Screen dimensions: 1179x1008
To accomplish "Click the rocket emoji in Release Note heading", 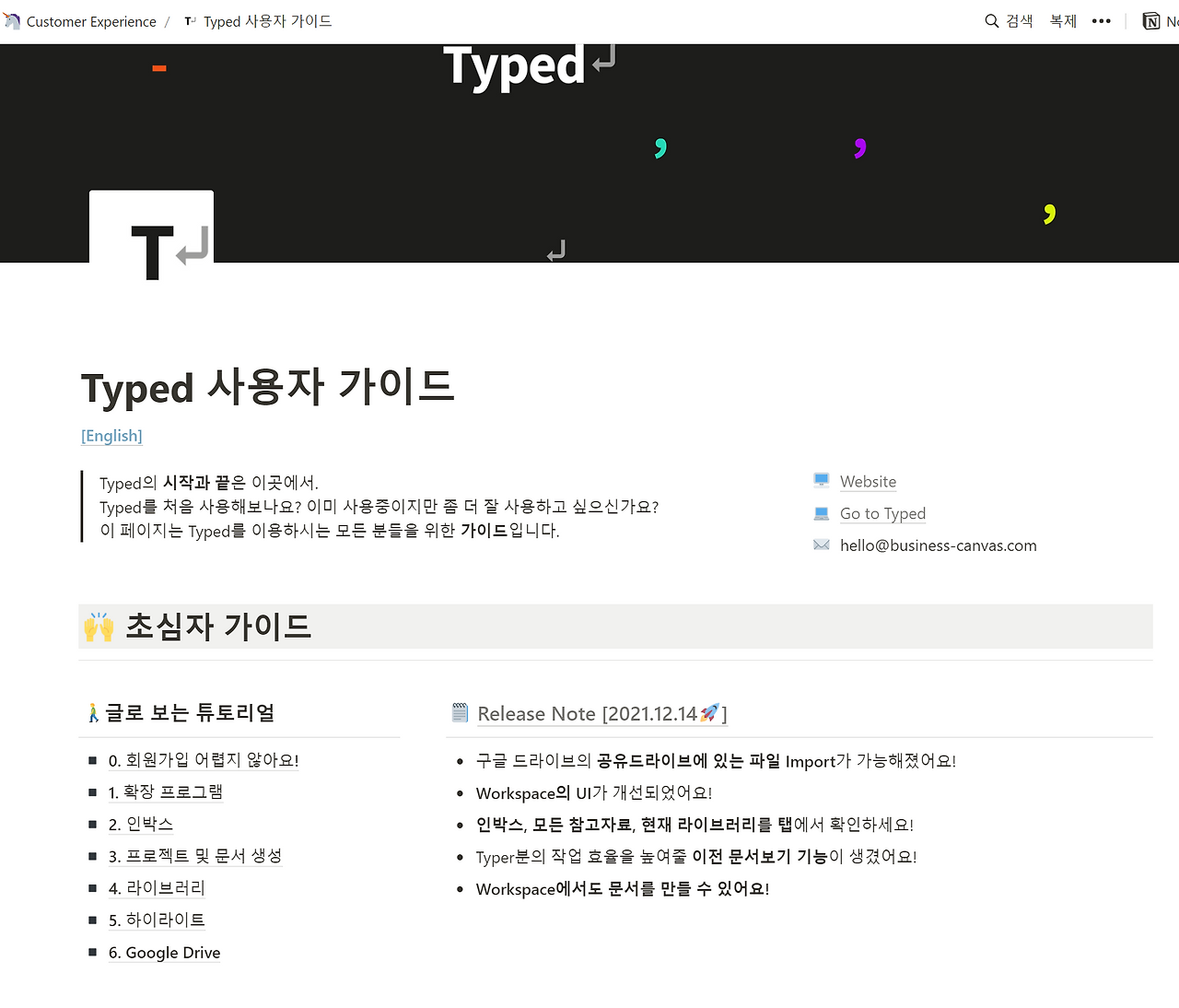I will (x=709, y=712).
